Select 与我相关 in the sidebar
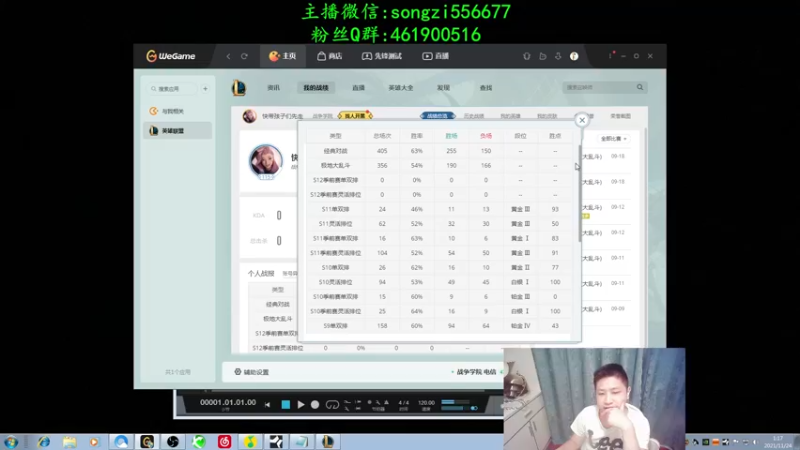 [x=177, y=111]
